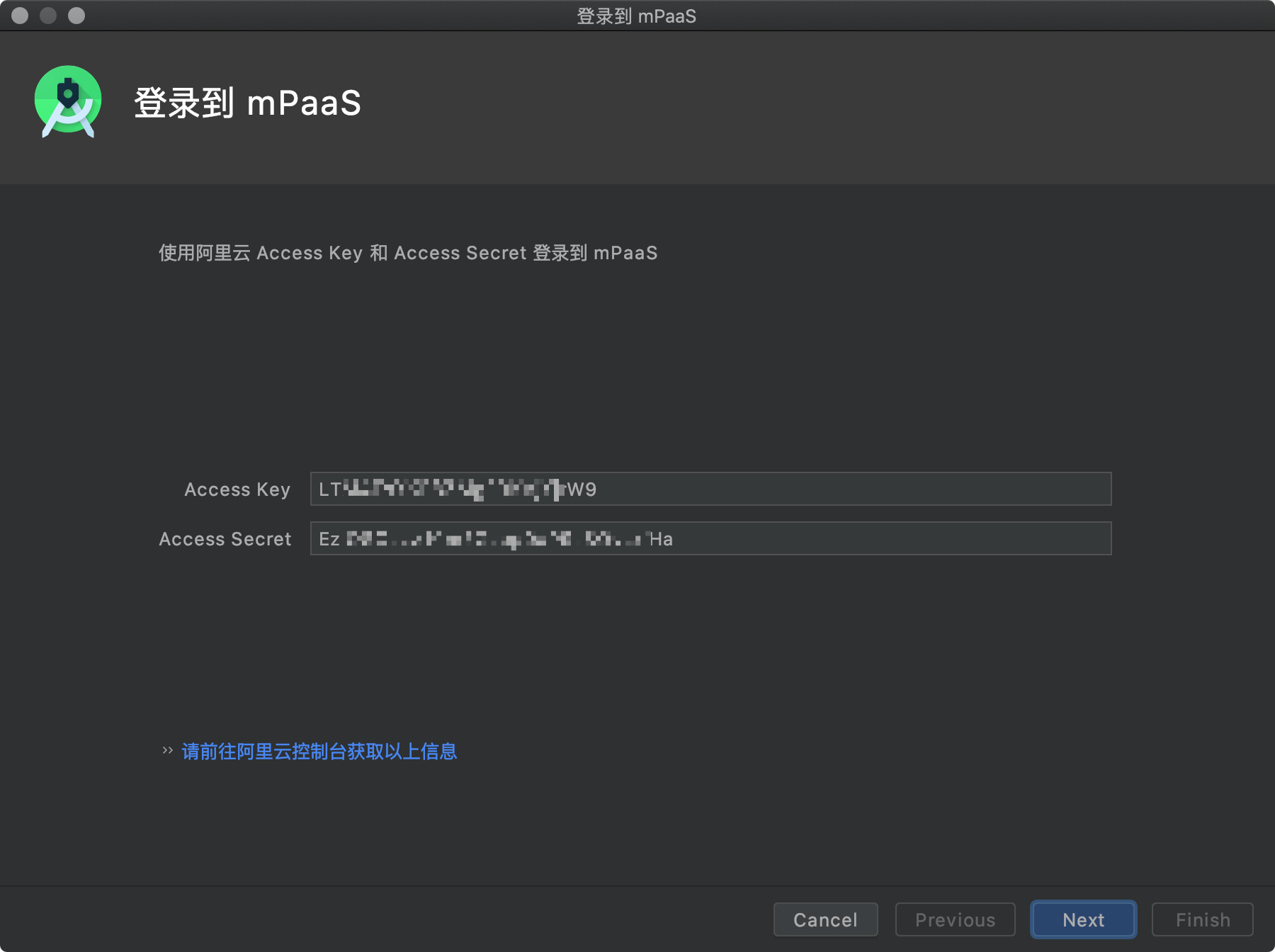Click the 使用阿里云 Access Key instruction text
Screen dimensions: 1275x952
coord(408,253)
